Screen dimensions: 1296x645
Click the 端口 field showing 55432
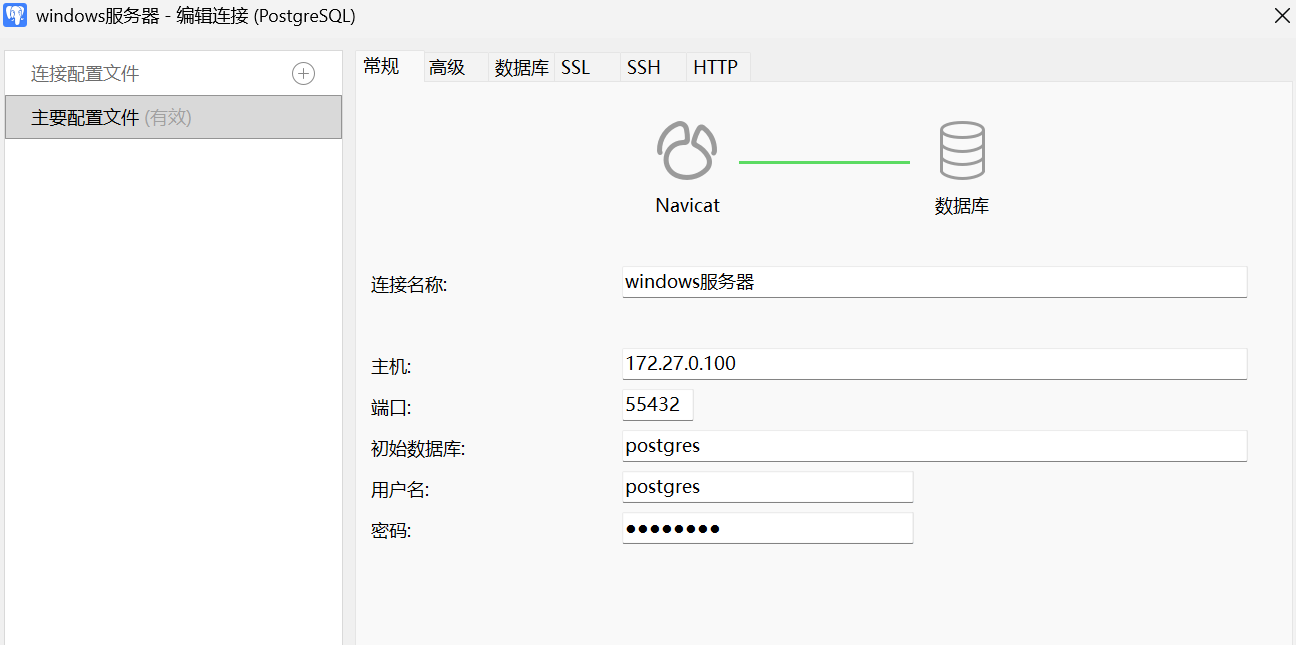coord(657,405)
